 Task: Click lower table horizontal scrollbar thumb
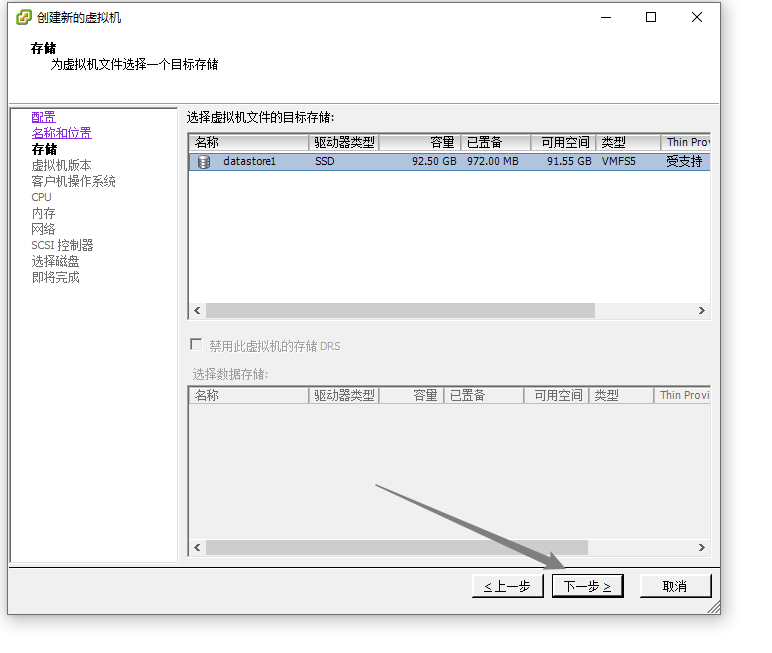click(397, 548)
